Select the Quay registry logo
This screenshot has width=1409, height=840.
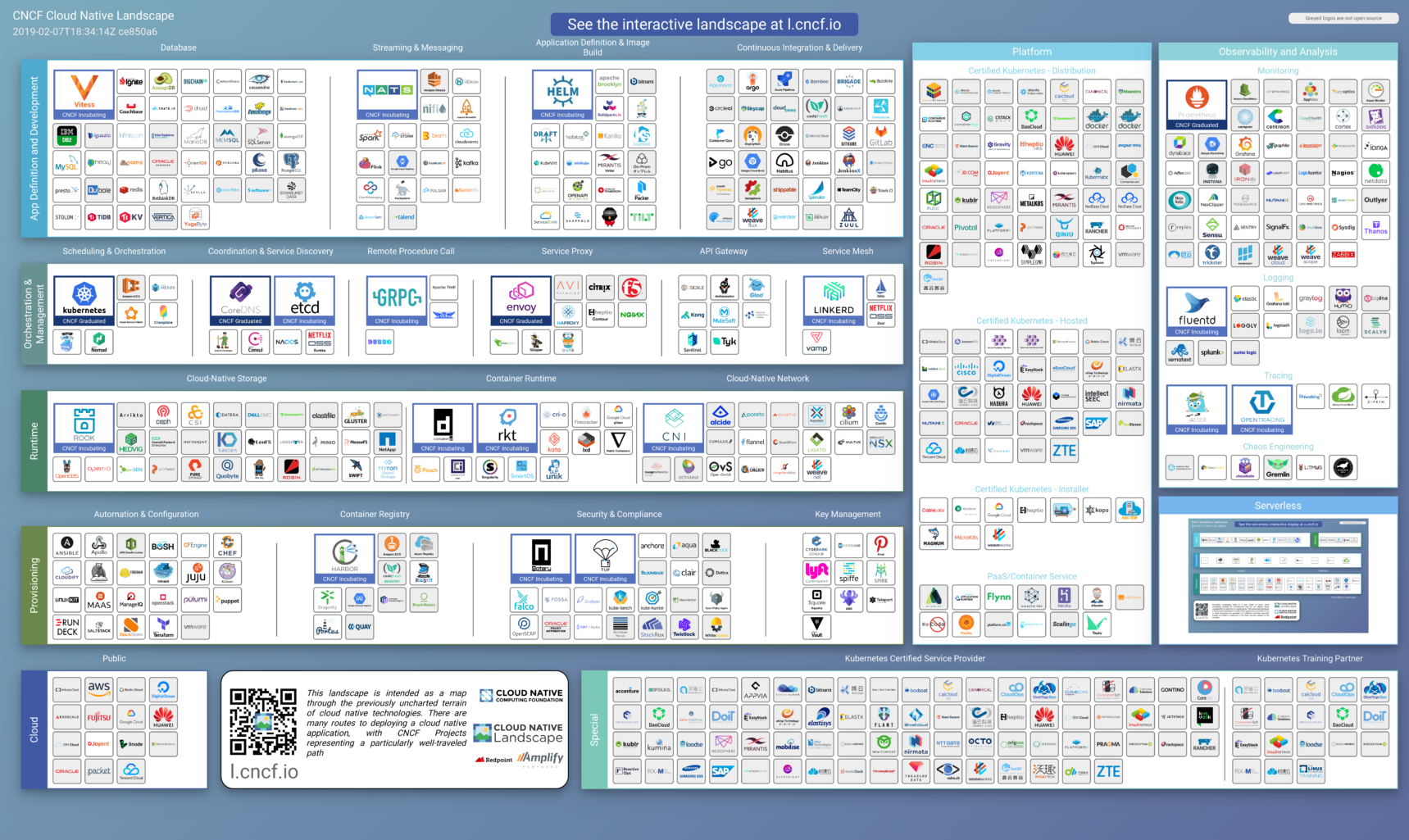(x=360, y=627)
